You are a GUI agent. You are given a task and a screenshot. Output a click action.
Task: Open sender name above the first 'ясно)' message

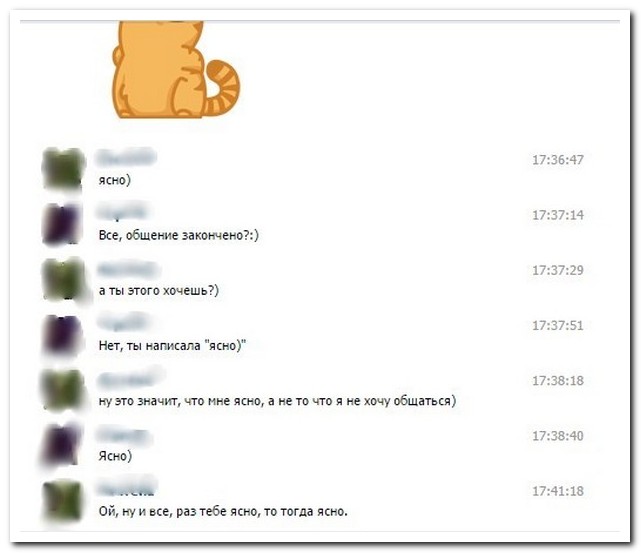126,158
